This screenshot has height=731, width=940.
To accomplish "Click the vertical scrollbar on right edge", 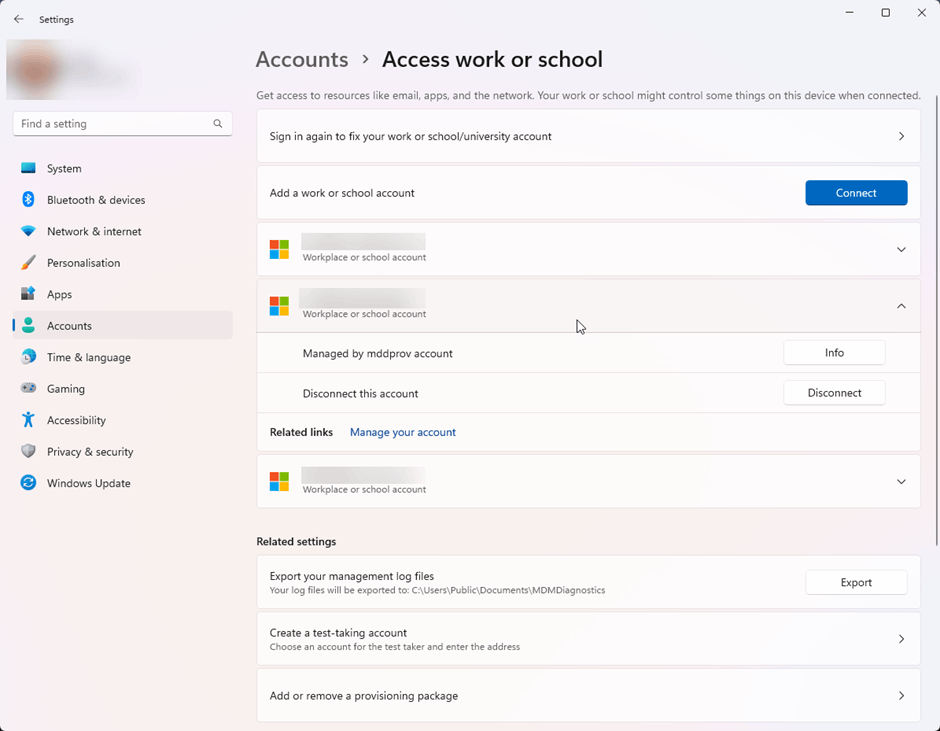I will 936,321.
